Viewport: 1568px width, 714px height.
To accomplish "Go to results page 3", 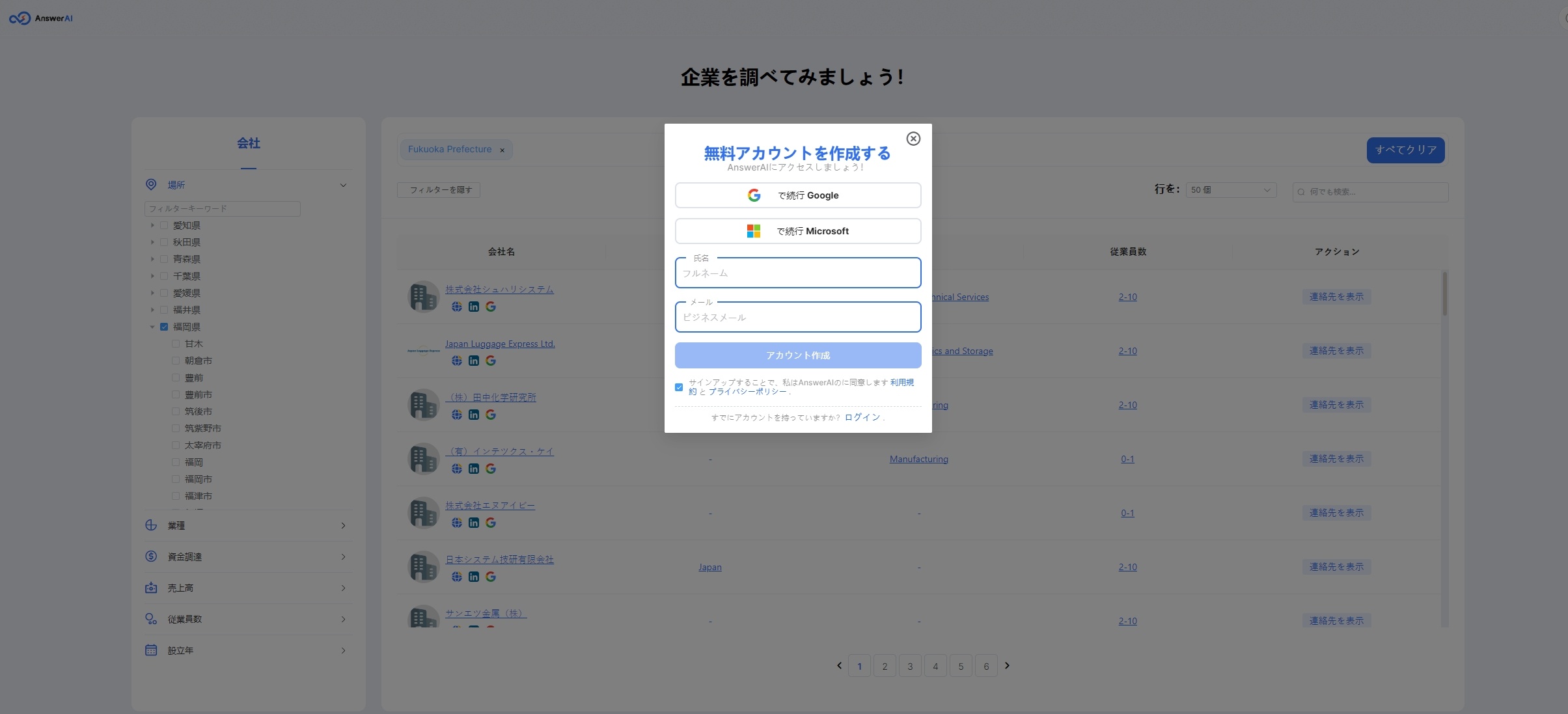I will click(910, 666).
